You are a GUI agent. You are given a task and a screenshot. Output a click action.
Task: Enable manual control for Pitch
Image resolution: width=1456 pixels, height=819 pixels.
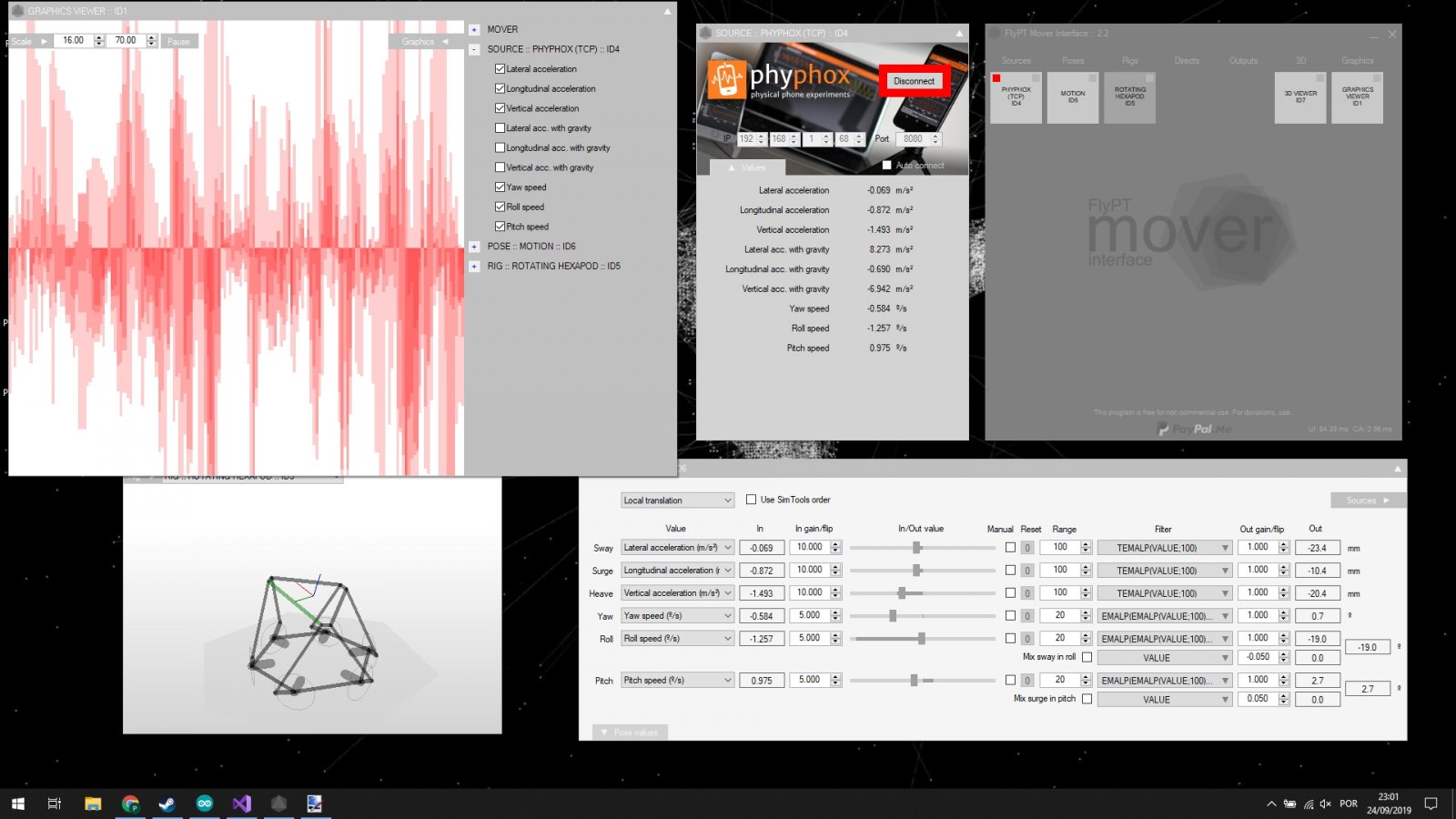tap(1010, 680)
